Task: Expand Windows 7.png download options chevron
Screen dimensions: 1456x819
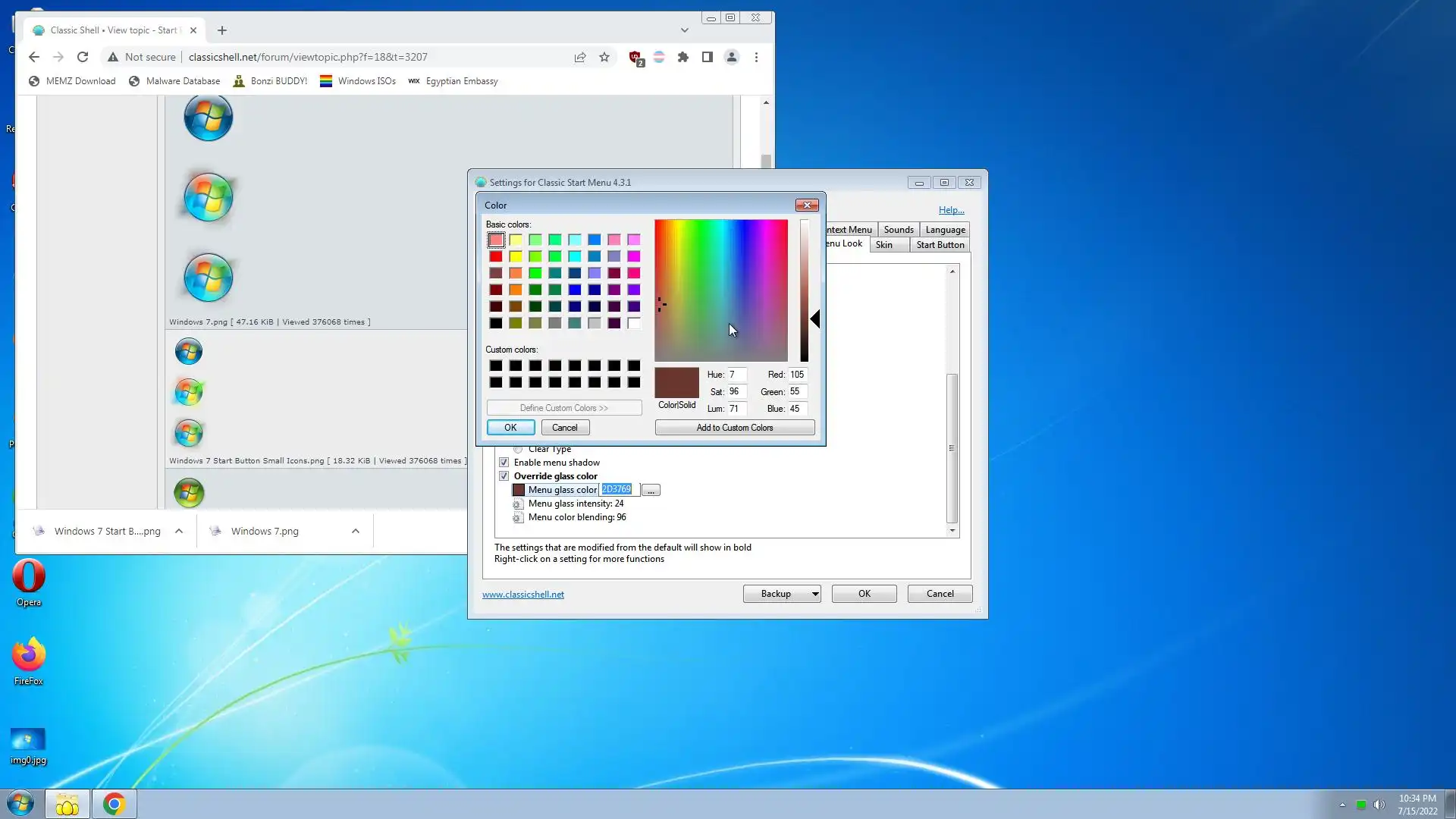Action: [356, 532]
